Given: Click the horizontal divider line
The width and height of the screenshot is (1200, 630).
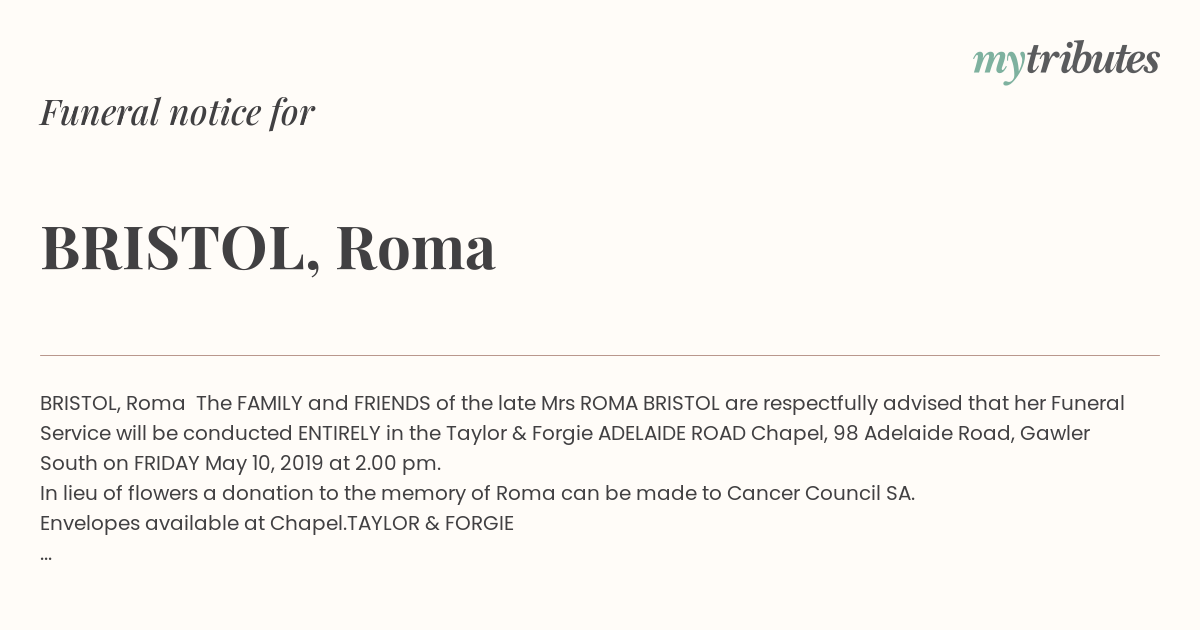Looking at the screenshot, I should tap(600, 355).
